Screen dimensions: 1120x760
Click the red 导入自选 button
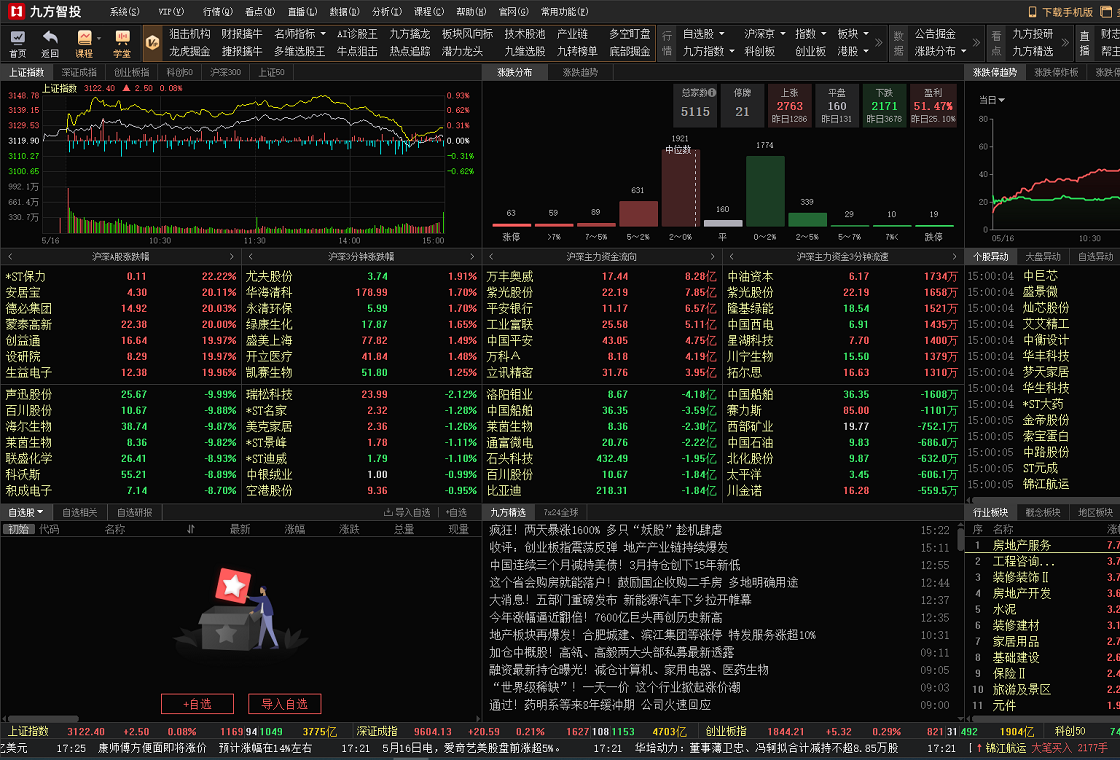(284, 704)
